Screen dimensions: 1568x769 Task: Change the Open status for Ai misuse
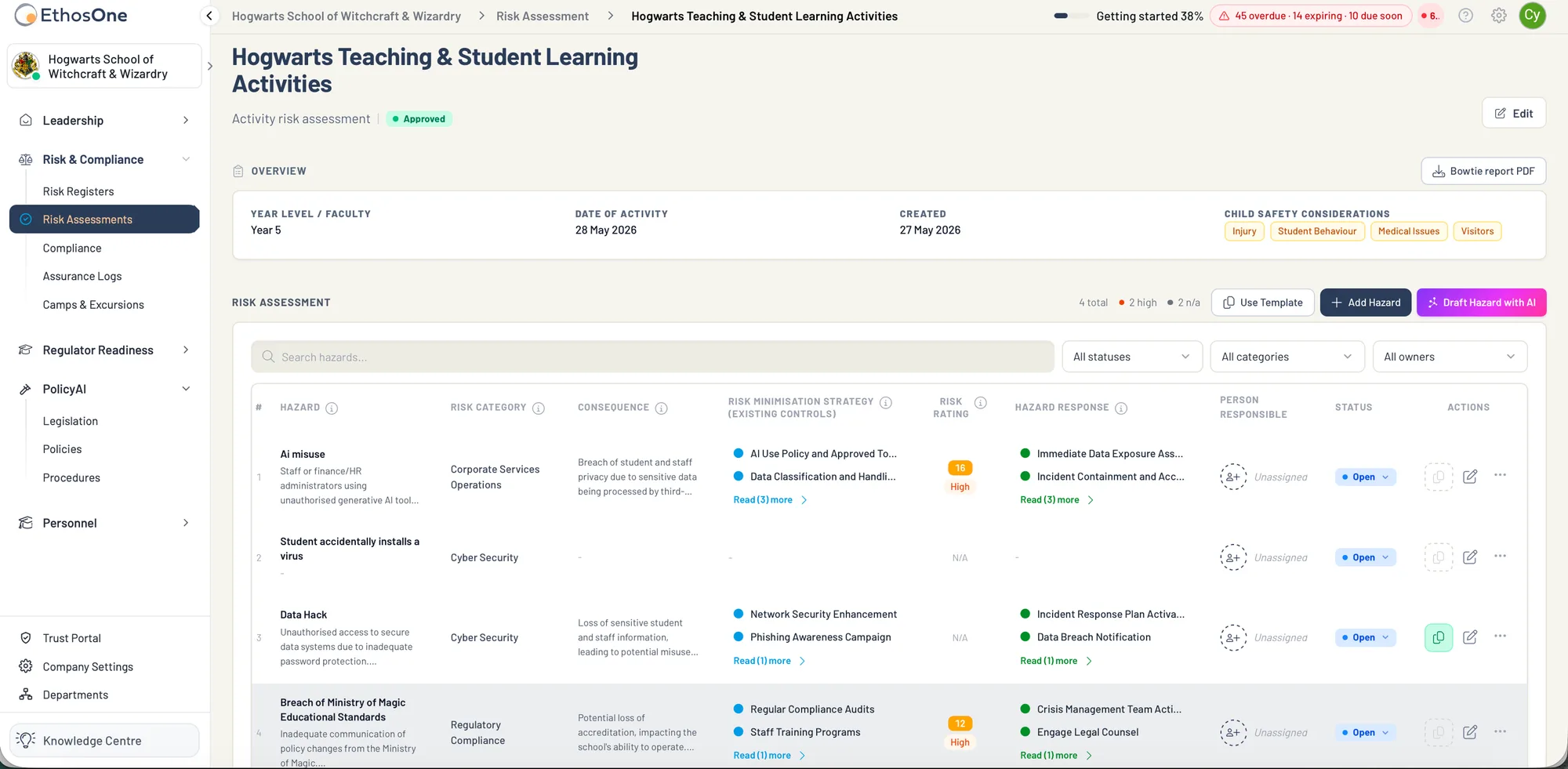(x=1365, y=477)
